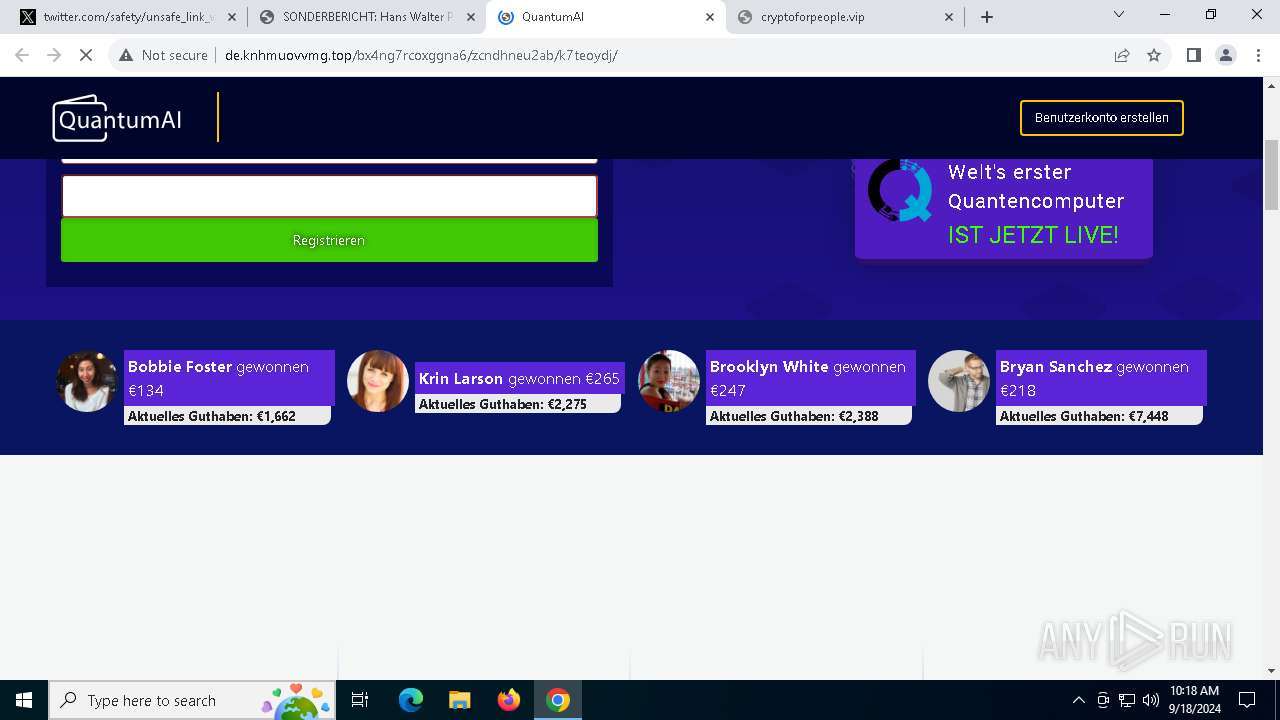Viewport: 1280px width, 720px height.
Task: Close the twitter.com tab
Action: pos(232,17)
